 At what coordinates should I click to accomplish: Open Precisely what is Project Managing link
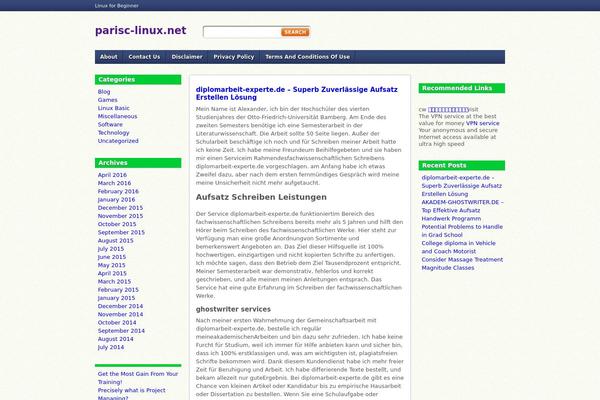pos(131,394)
